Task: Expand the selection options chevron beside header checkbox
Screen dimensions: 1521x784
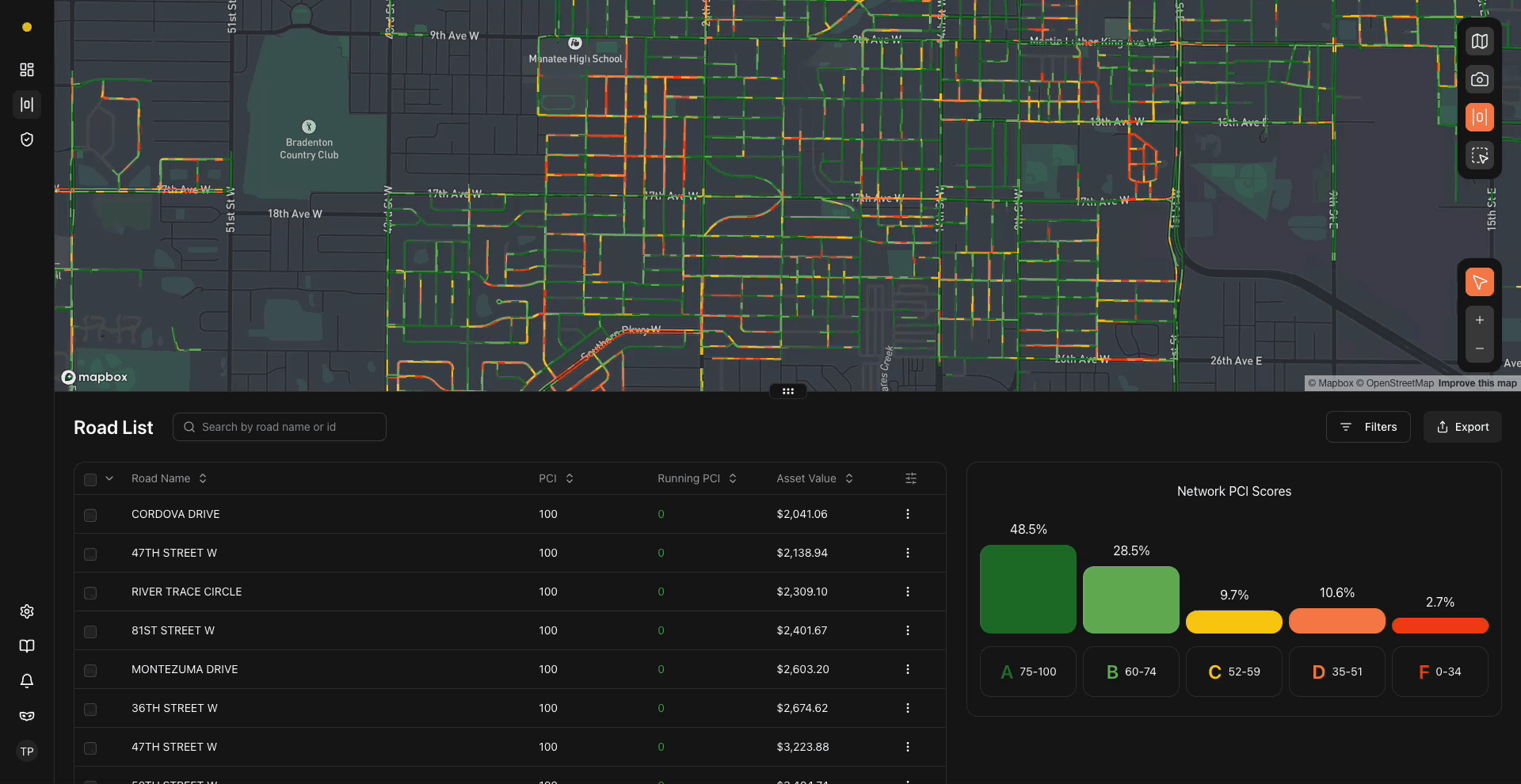Action: (109, 478)
